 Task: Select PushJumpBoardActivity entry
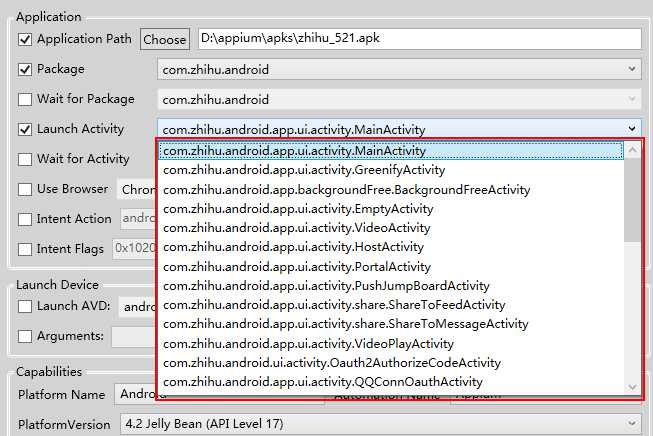click(x=391, y=286)
